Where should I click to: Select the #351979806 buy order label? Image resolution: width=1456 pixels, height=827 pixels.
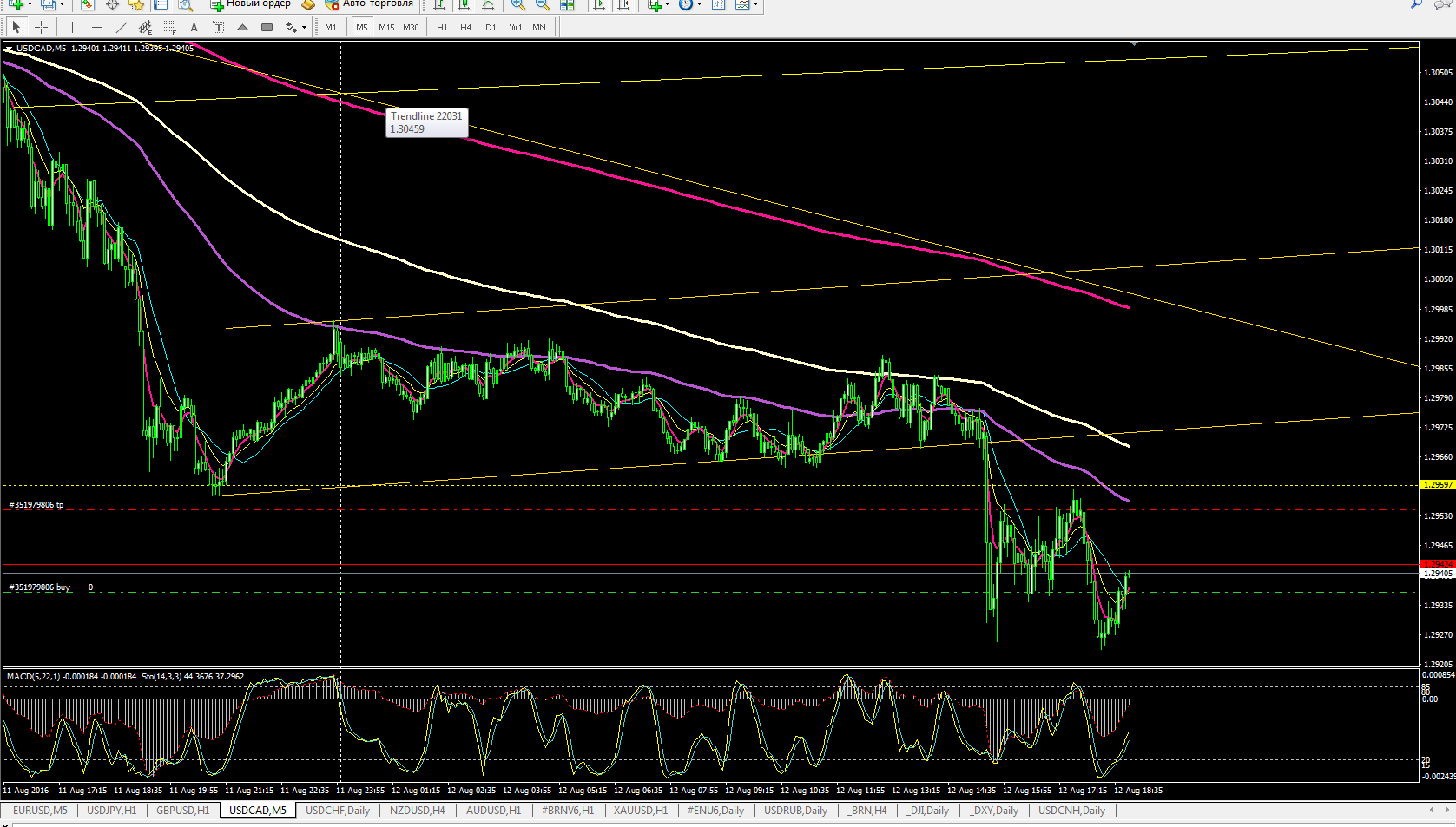coord(40,587)
